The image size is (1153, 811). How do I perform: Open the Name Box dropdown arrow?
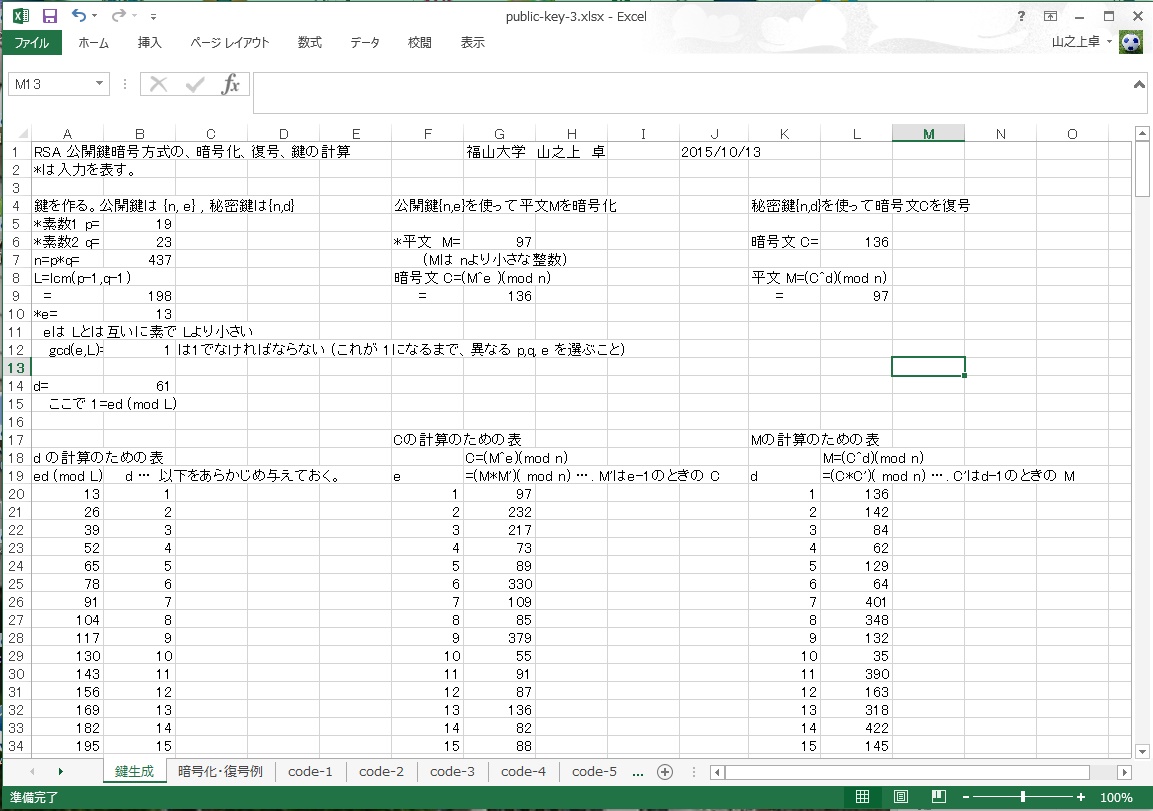(99, 84)
